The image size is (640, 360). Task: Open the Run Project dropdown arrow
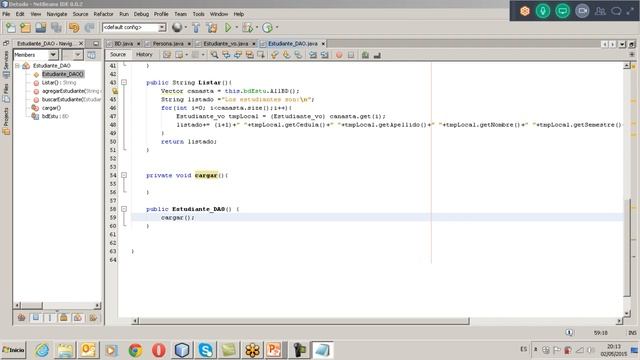click(237, 27)
